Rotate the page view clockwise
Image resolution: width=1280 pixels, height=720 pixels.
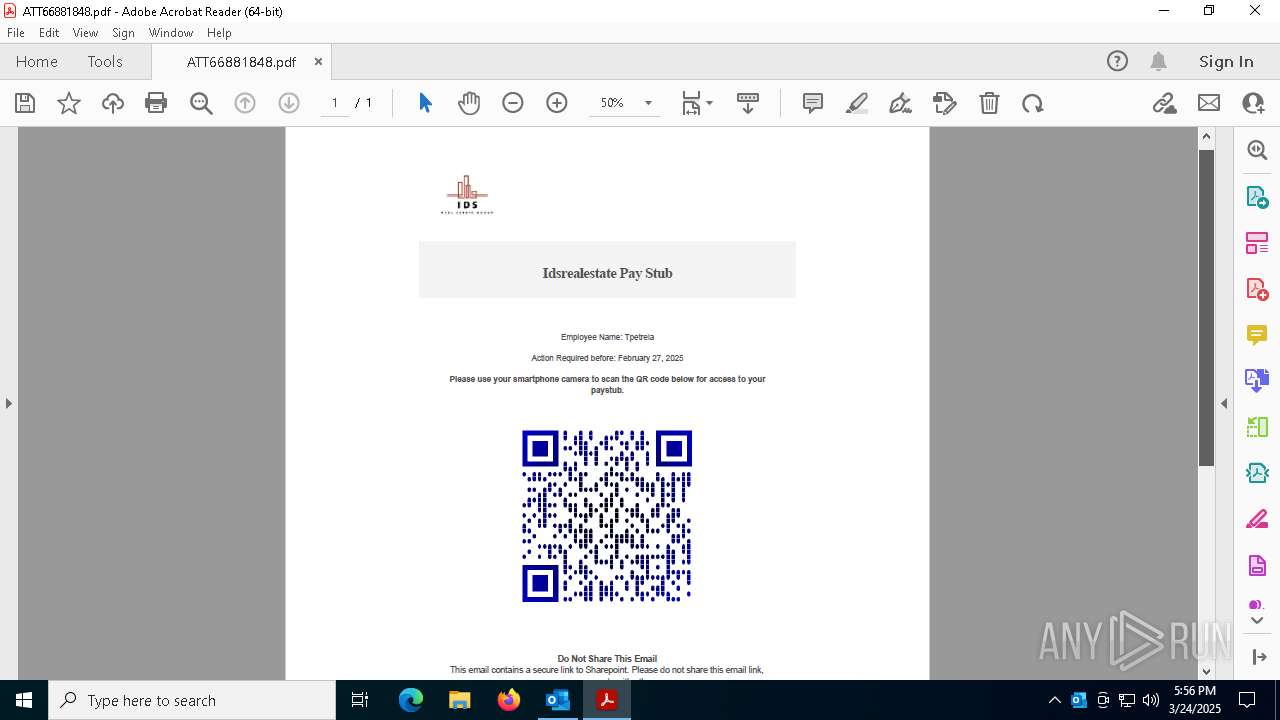[1033, 103]
